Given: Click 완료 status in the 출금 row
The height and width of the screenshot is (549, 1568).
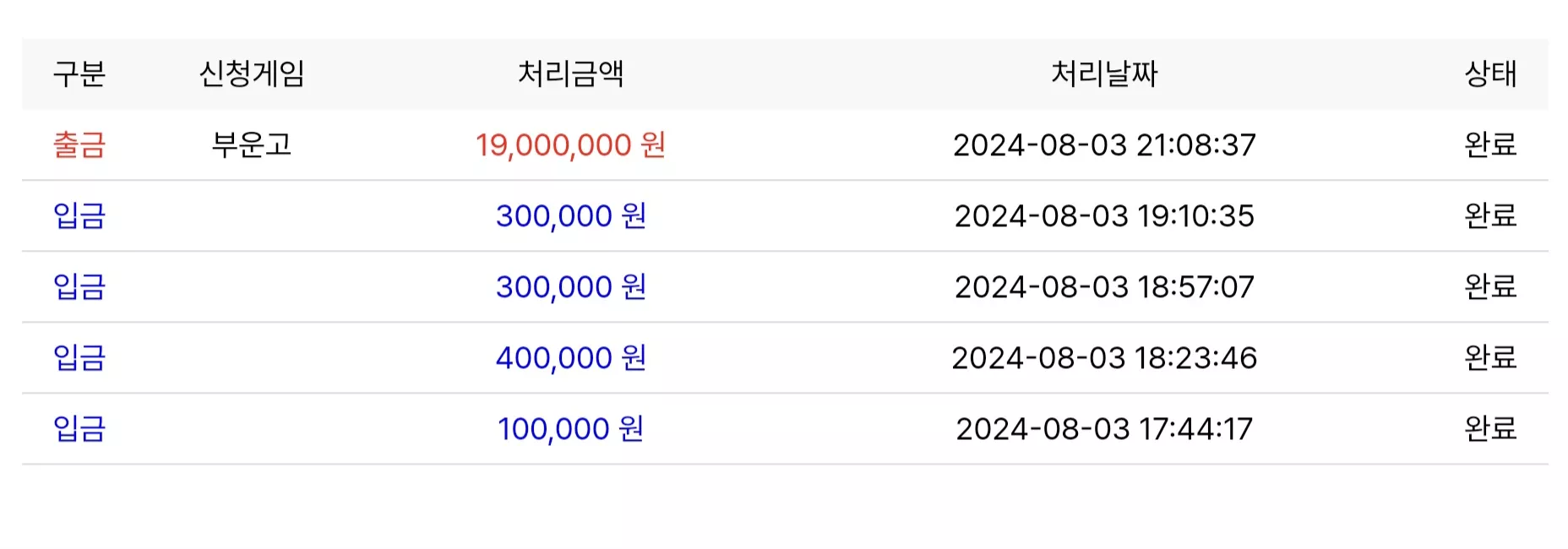Looking at the screenshot, I should tap(1490, 145).
